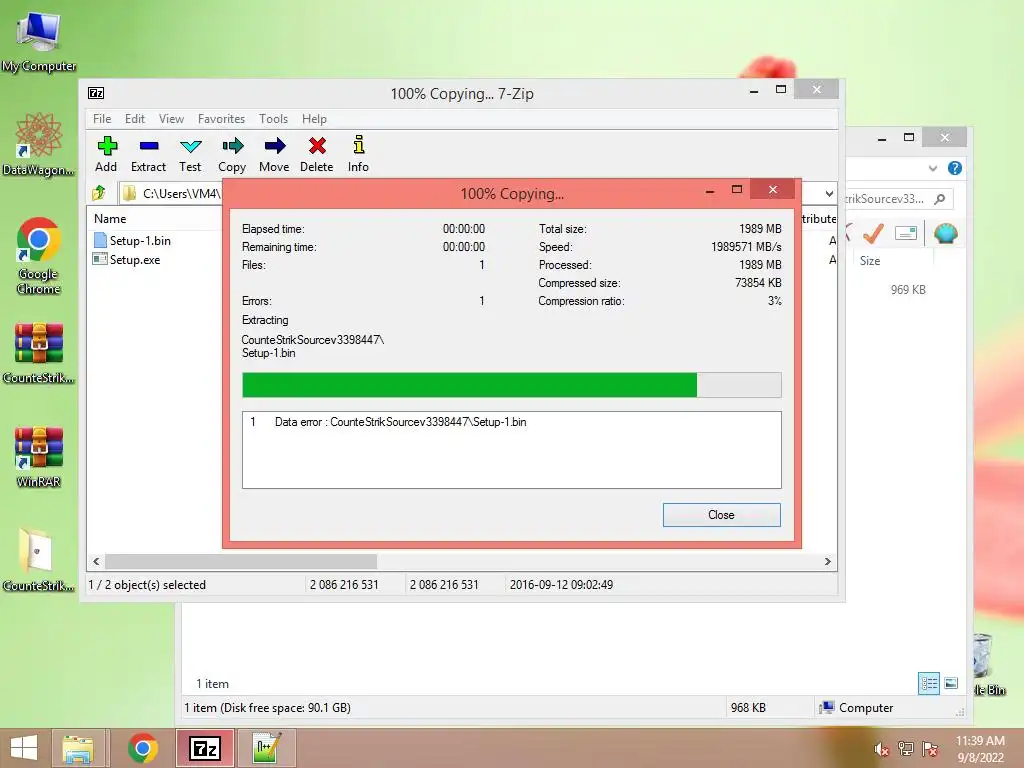Image resolution: width=1024 pixels, height=768 pixels.
Task: Click the Close button in copying dialog
Action: point(721,515)
